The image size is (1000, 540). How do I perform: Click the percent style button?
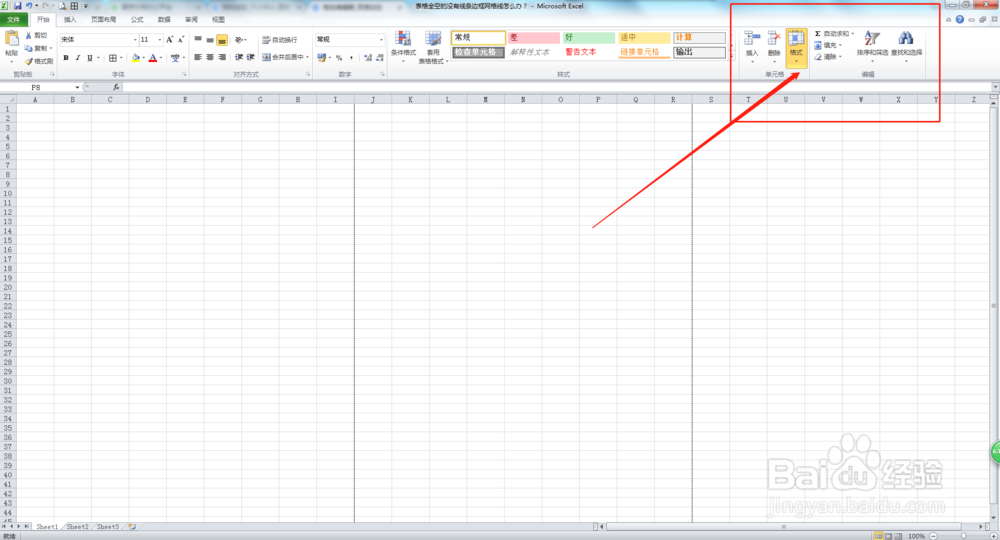pyautogui.click(x=339, y=57)
